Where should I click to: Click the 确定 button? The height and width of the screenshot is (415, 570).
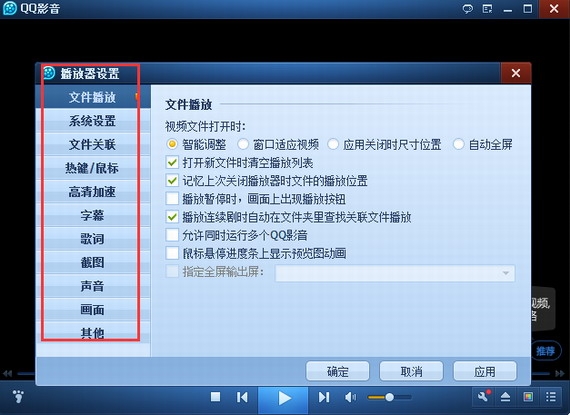[338, 371]
